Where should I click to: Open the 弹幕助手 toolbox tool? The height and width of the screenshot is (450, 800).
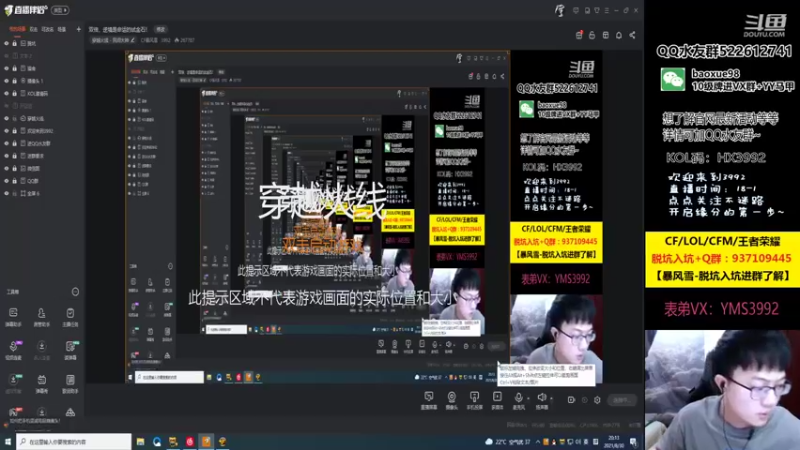(x=13, y=317)
